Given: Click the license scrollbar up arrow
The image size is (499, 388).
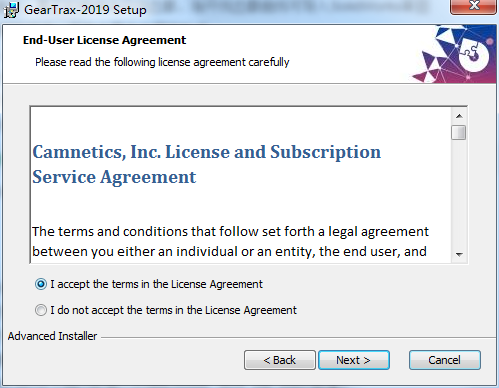Looking at the screenshot, I should pyautogui.click(x=459, y=116).
